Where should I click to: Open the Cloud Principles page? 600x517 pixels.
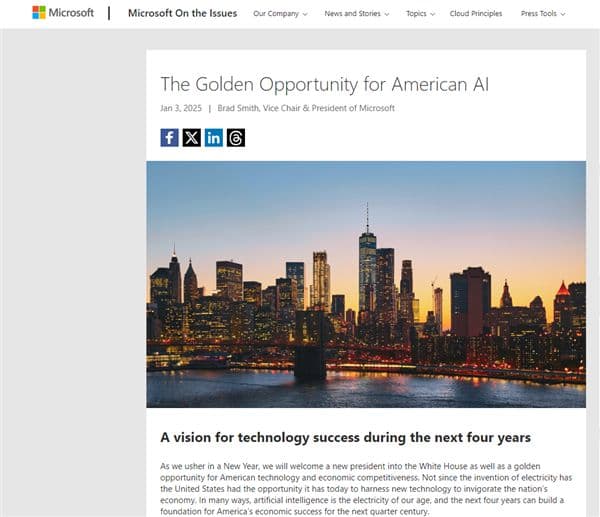[x=477, y=14]
